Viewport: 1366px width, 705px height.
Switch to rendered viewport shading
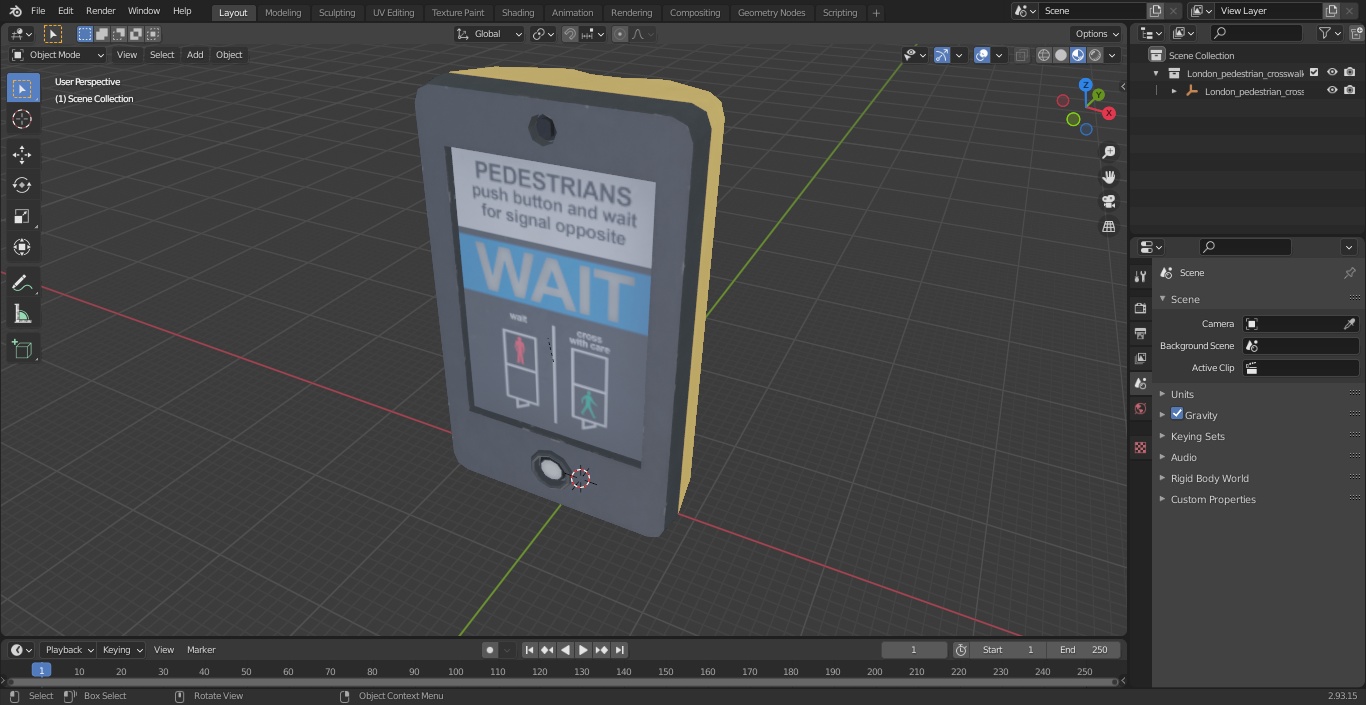click(x=1095, y=56)
